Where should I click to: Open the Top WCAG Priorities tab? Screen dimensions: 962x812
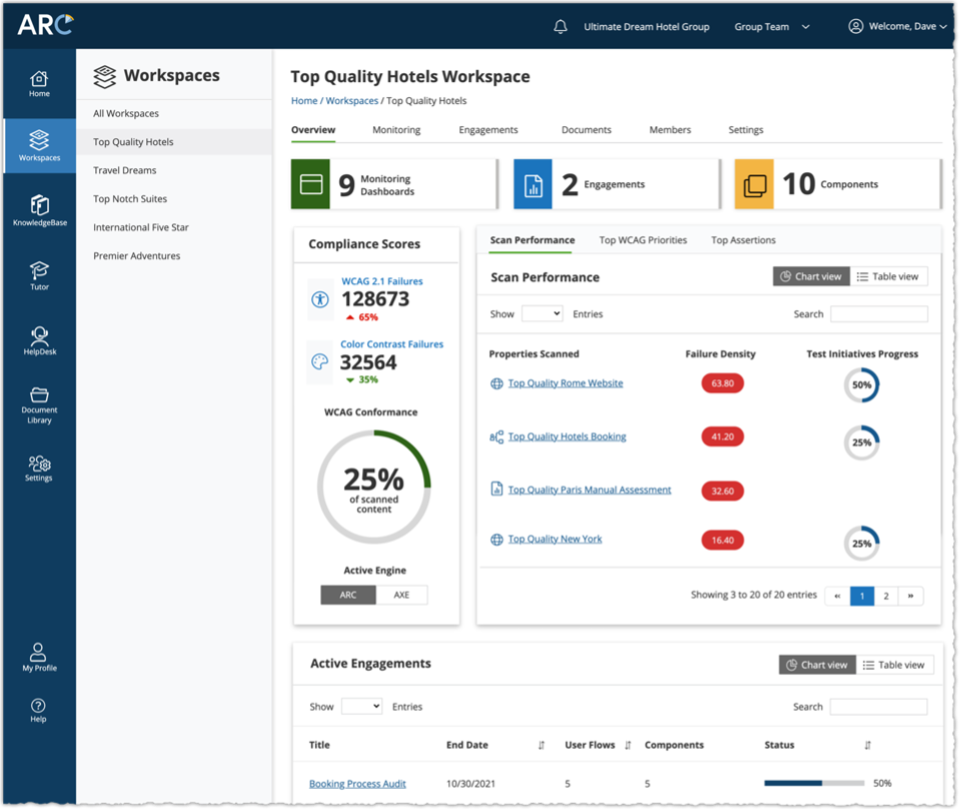642,240
